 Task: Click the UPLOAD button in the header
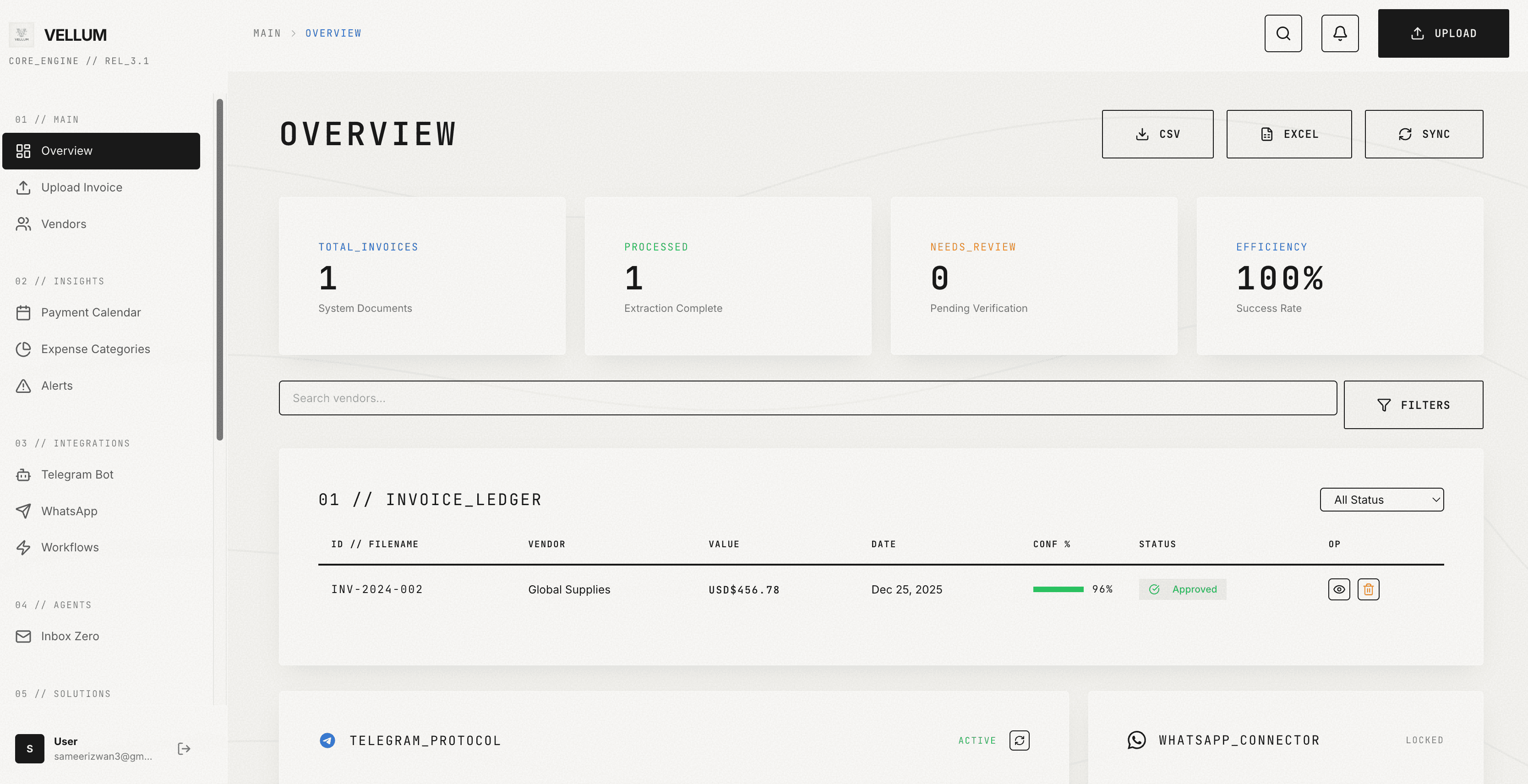click(1443, 33)
